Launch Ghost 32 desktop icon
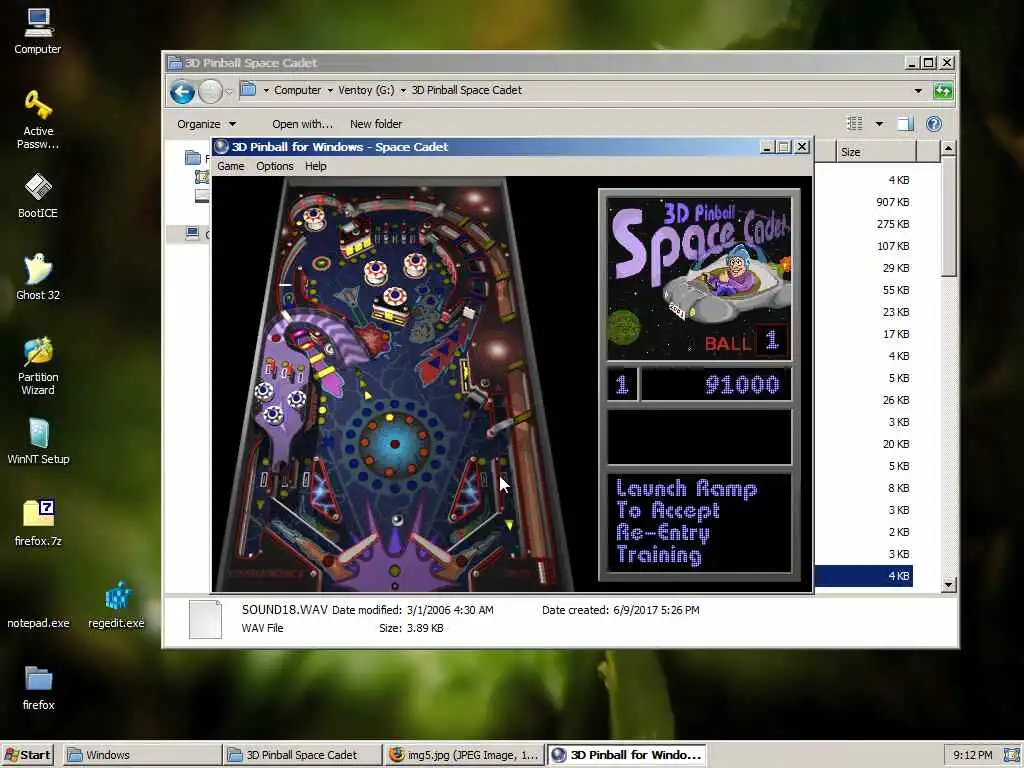The image size is (1024, 768). (38, 277)
